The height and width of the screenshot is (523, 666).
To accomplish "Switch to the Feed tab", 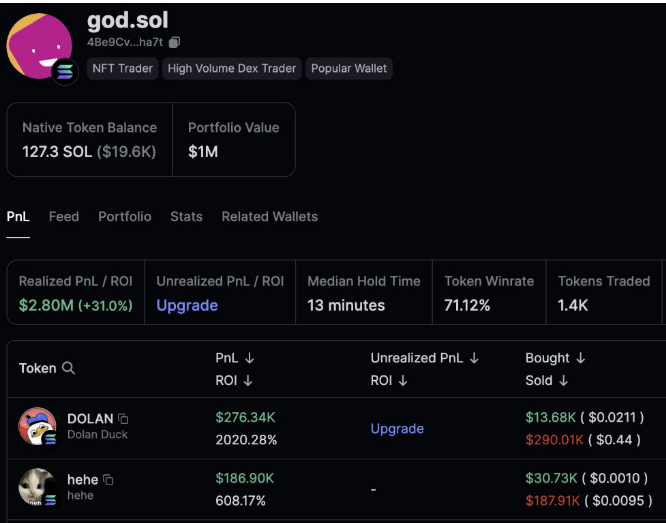I will 64,216.
